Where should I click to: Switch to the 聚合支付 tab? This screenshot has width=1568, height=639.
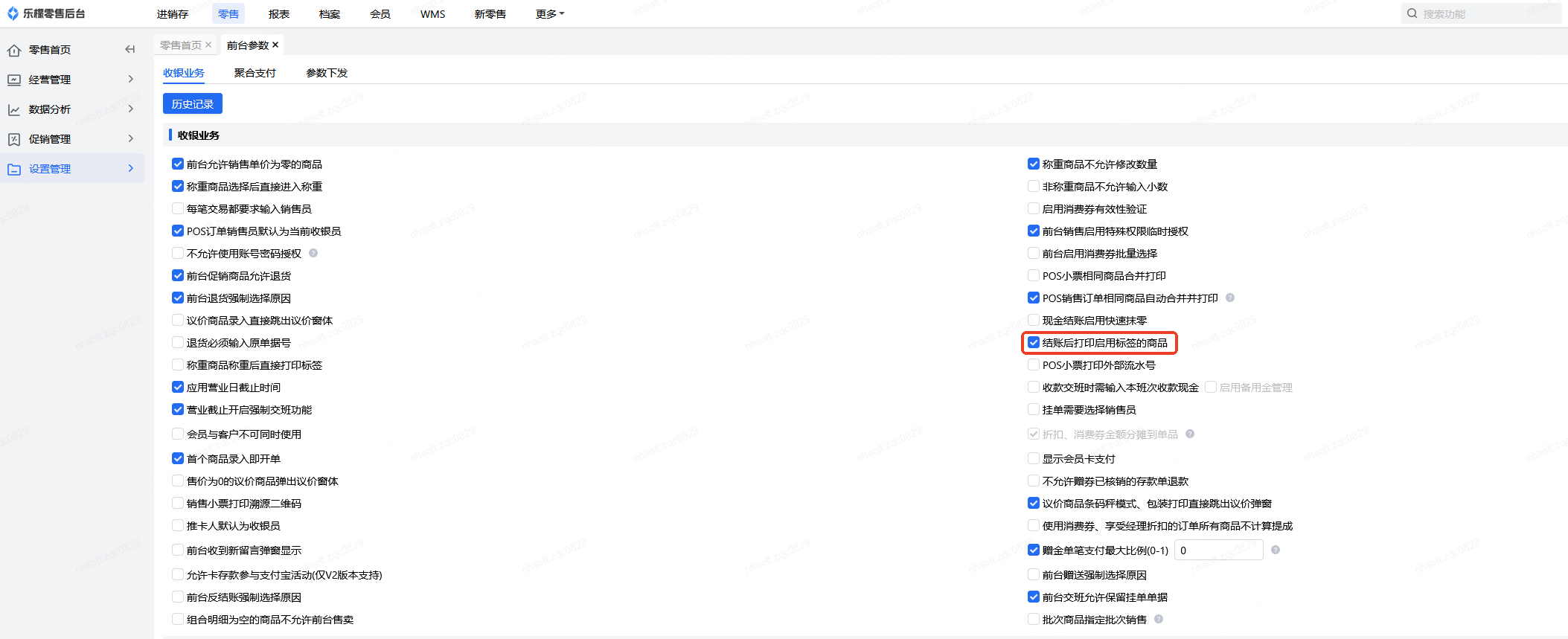pos(255,73)
